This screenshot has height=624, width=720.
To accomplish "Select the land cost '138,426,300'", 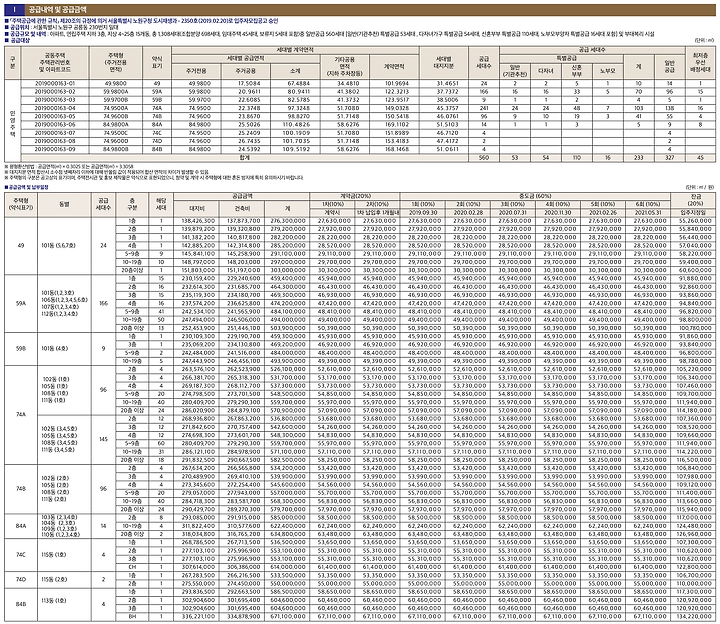I will (197, 221).
